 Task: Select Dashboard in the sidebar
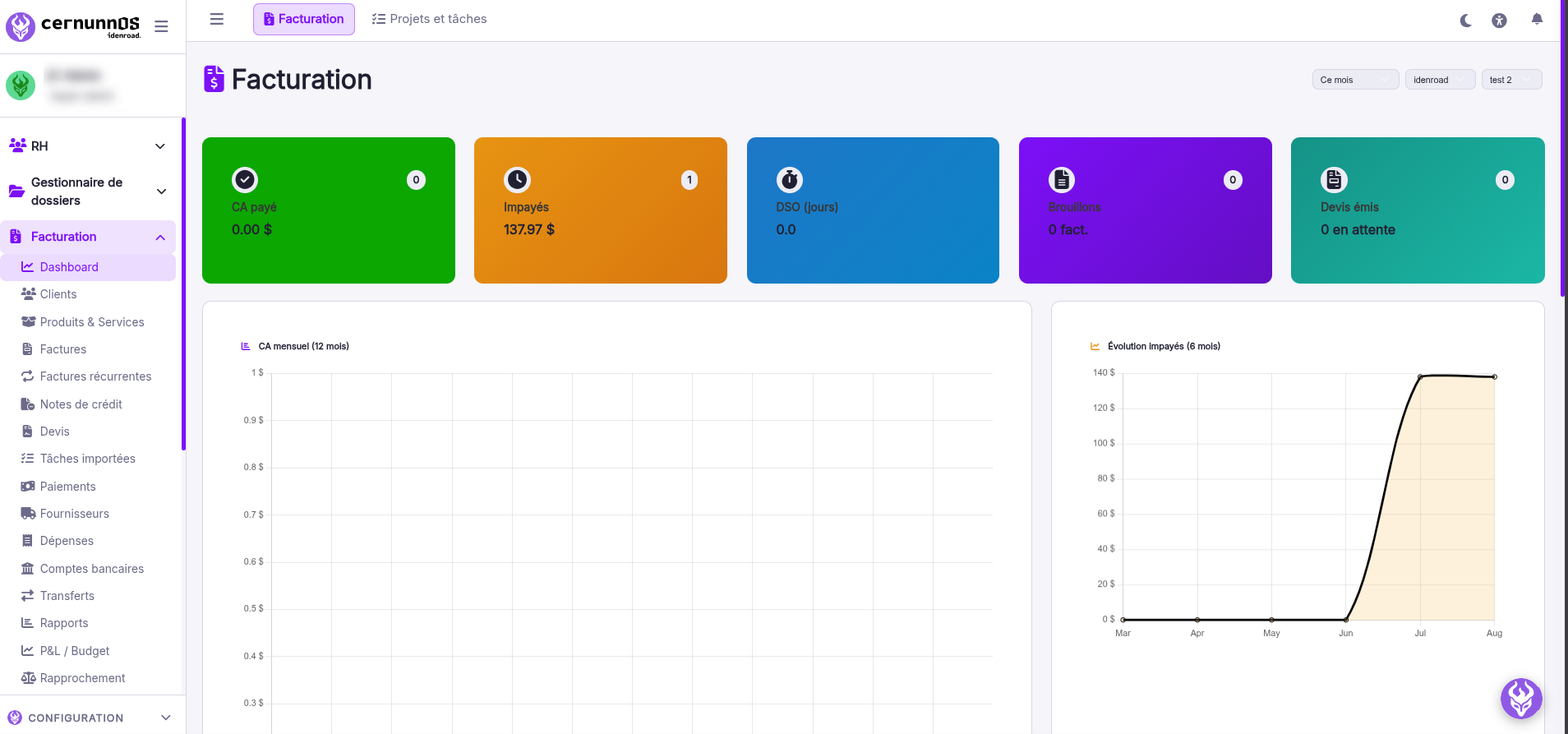88,267
